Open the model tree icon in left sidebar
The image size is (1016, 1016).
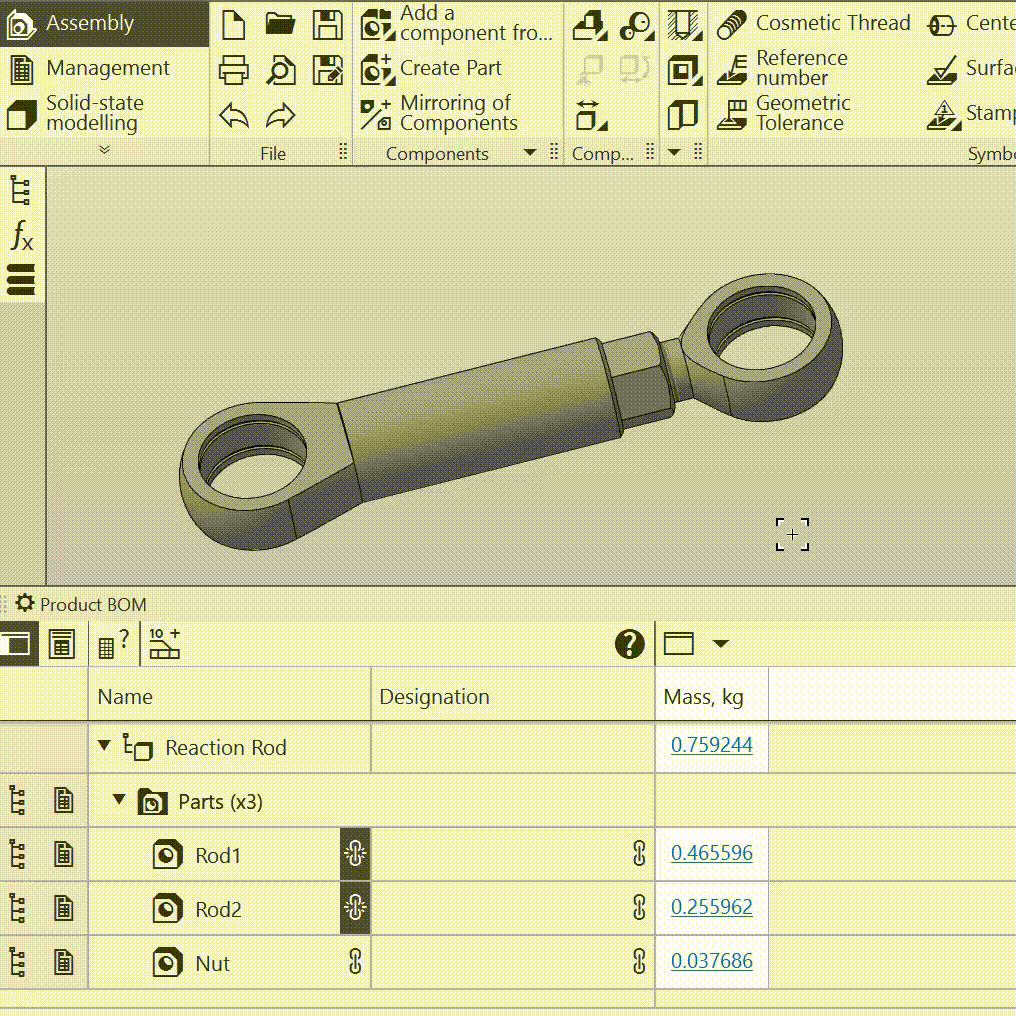(21, 190)
